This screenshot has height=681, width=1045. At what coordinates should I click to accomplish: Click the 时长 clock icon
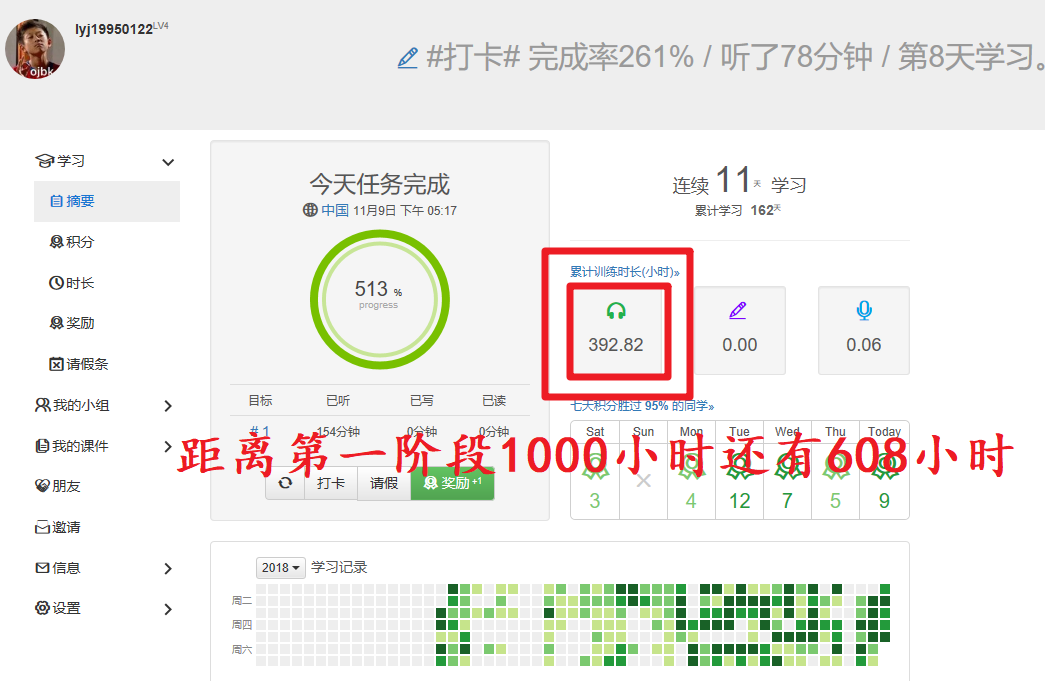(56, 283)
